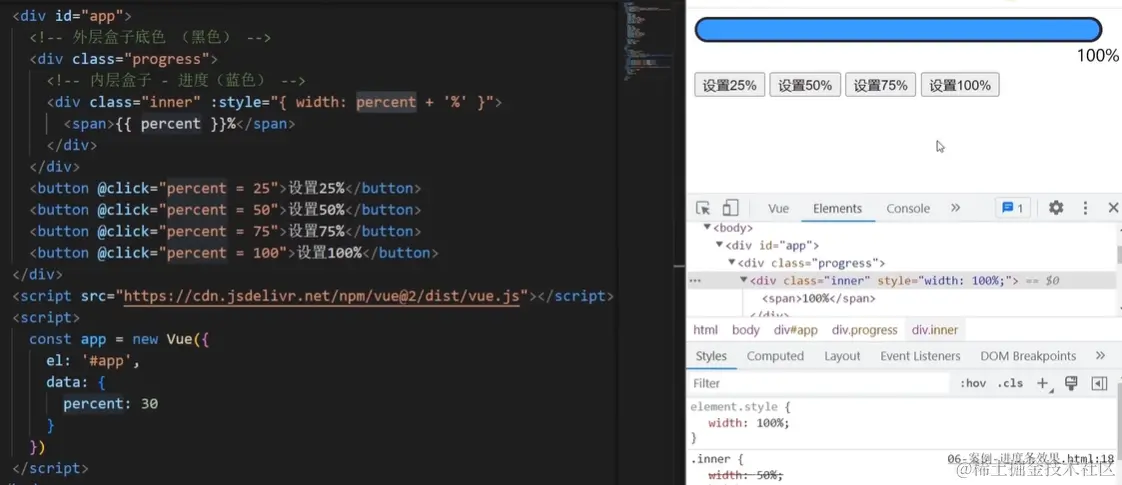Toggle the device toolbar icon

tap(730, 208)
